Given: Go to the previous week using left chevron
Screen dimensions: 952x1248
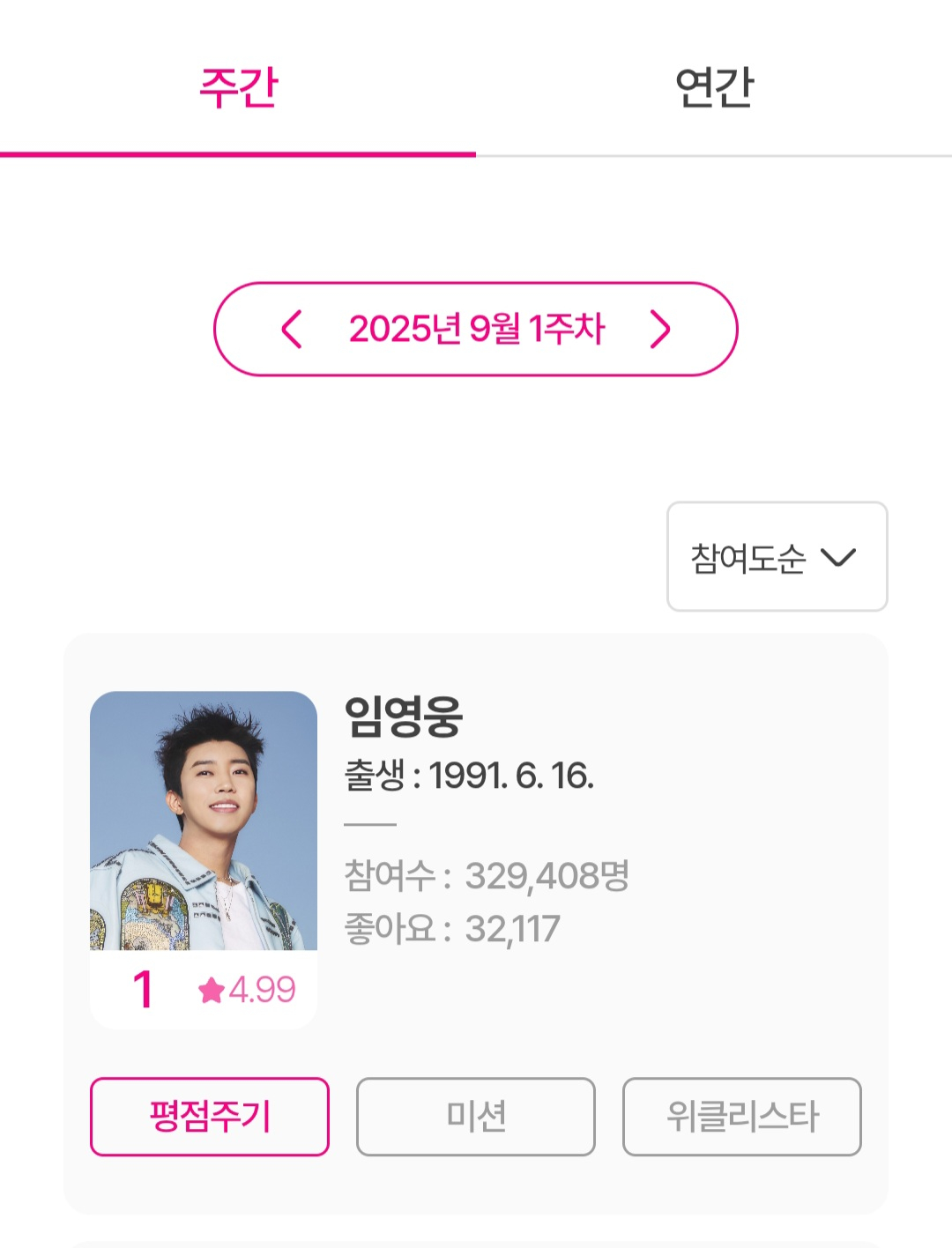Looking at the screenshot, I should (291, 330).
